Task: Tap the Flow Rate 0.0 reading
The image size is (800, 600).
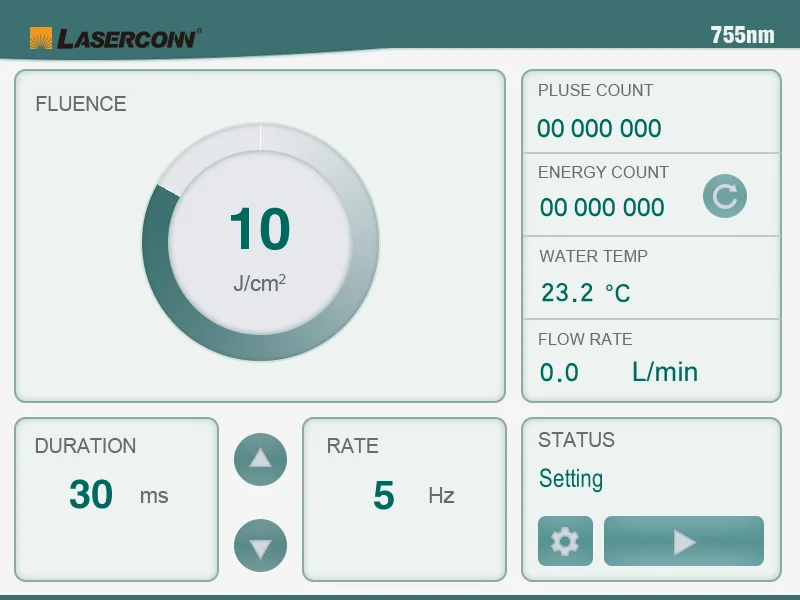Action: pos(559,373)
